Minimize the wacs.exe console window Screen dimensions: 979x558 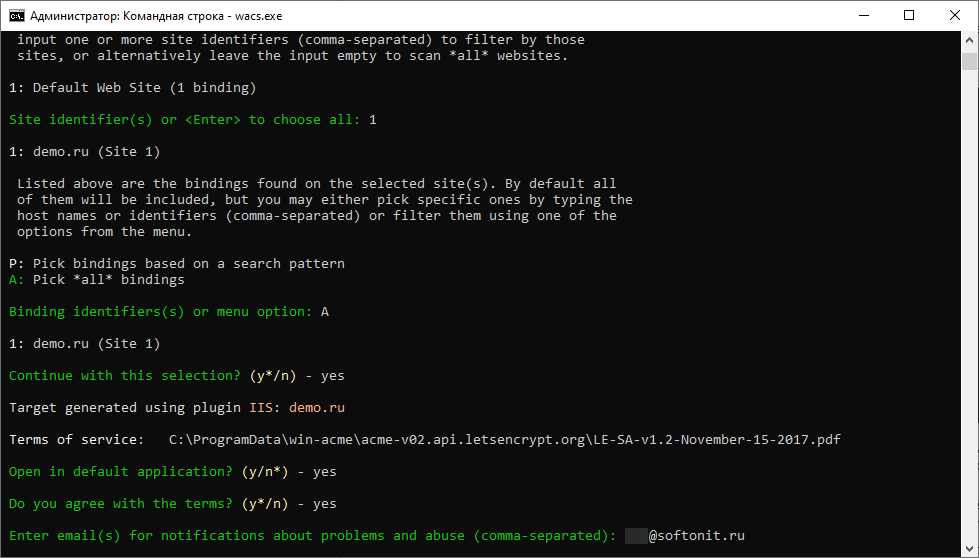(x=862, y=15)
